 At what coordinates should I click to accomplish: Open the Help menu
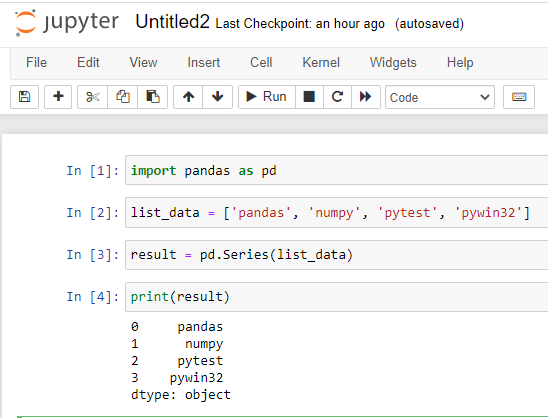click(x=460, y=63)
